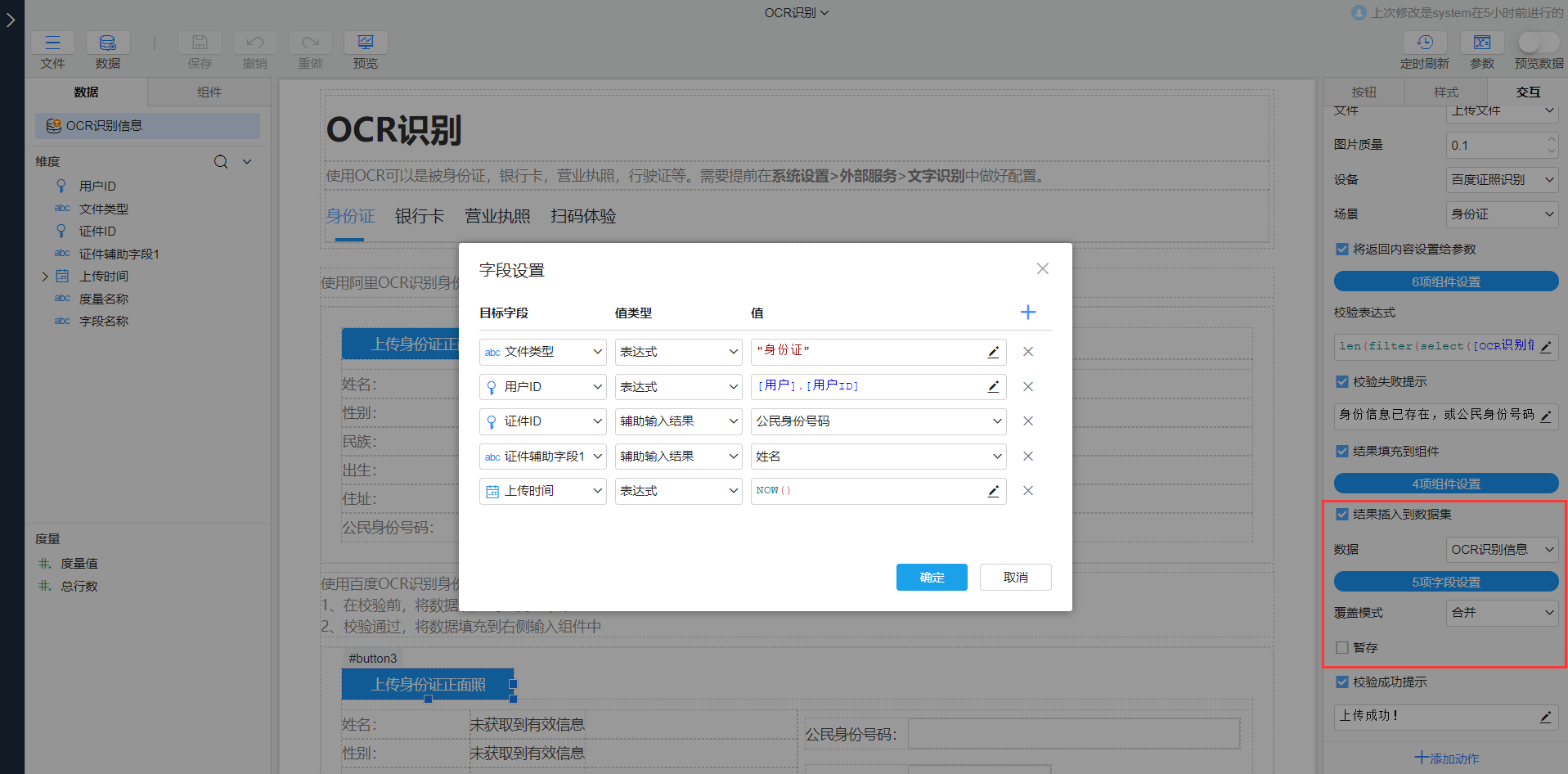The height and width of the screenshot is (774, 1568).
Task: Click the 撤销 undo icon
Action: 254,43
